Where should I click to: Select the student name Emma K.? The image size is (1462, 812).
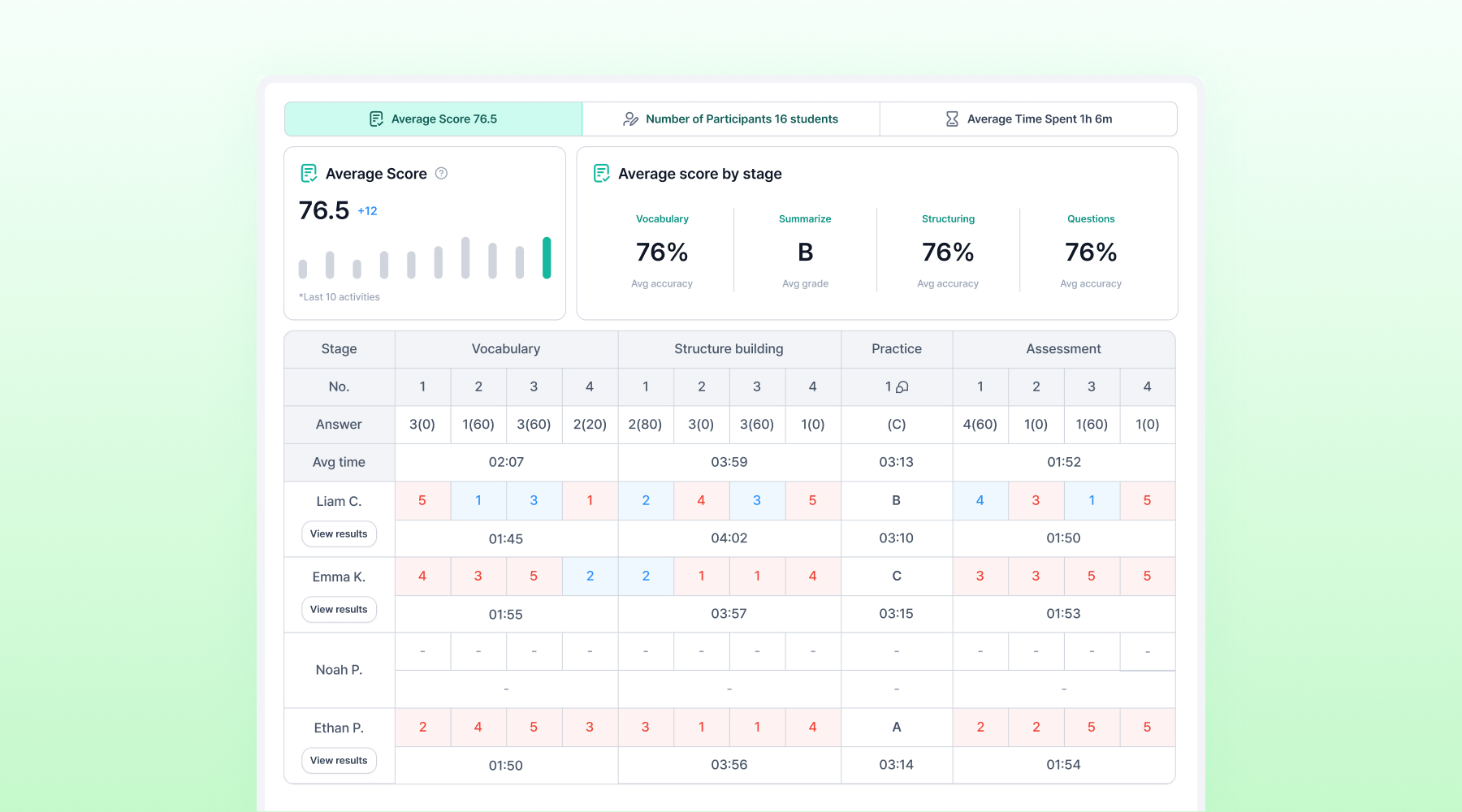(x=339, y=577)
